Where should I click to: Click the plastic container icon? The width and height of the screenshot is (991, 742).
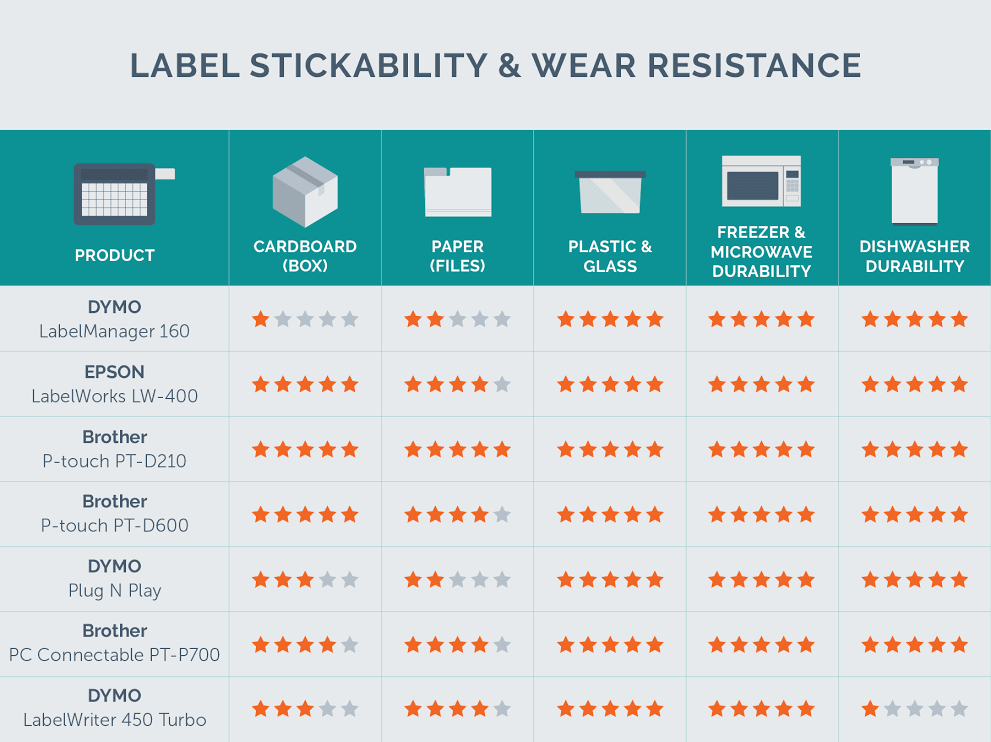click(x=610, y=192)
